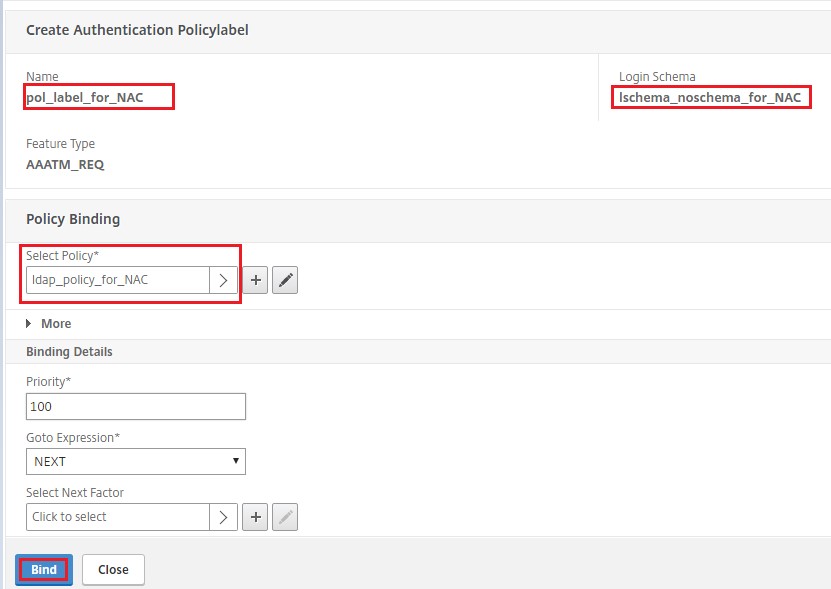Click the greyed pencil beside Select Next Factor
This screenshot has height=589, width=831.
tap(285, 517)
